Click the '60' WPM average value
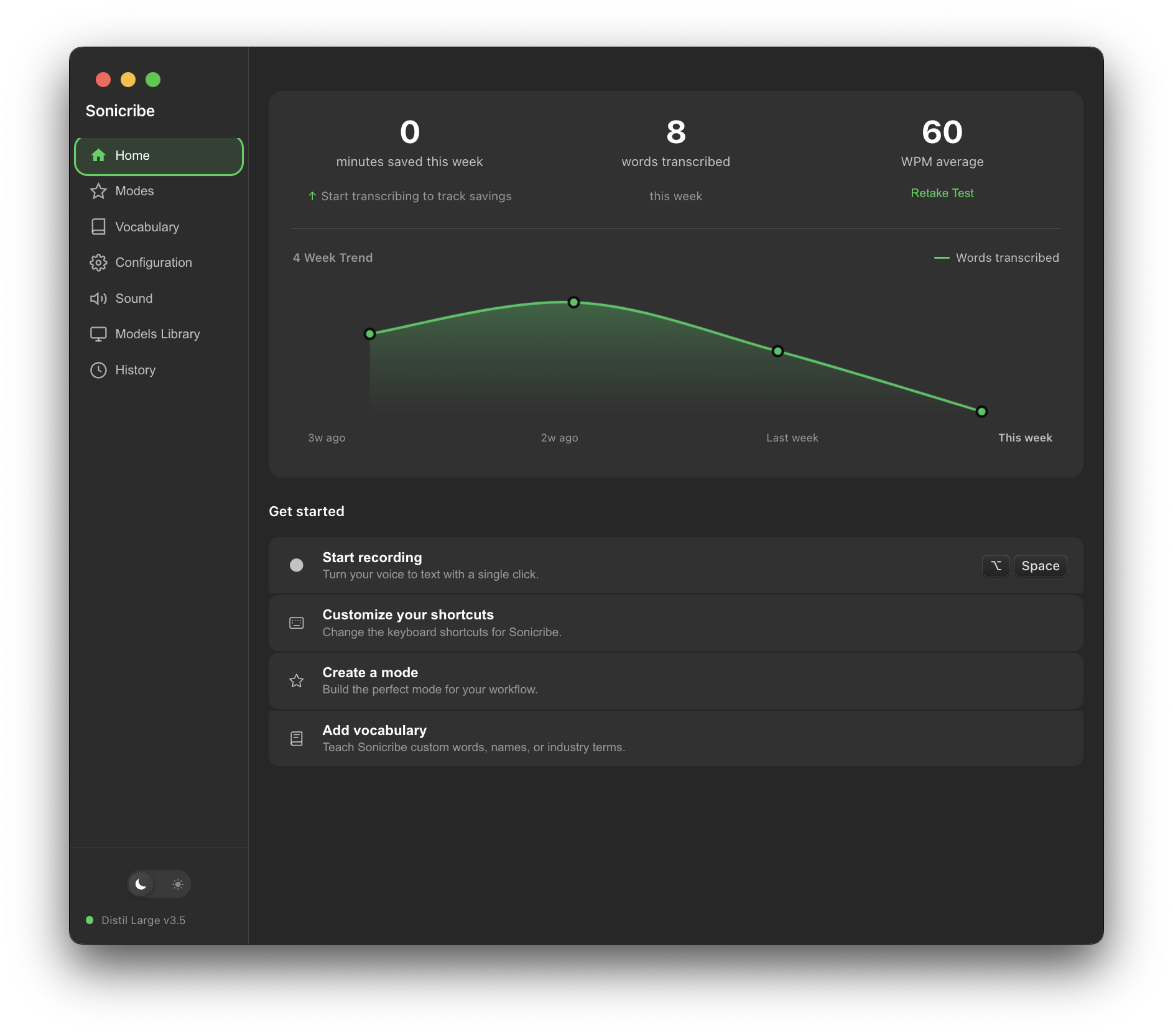The width and height of the screenshot is (1173, 1036). pos(942,132)
